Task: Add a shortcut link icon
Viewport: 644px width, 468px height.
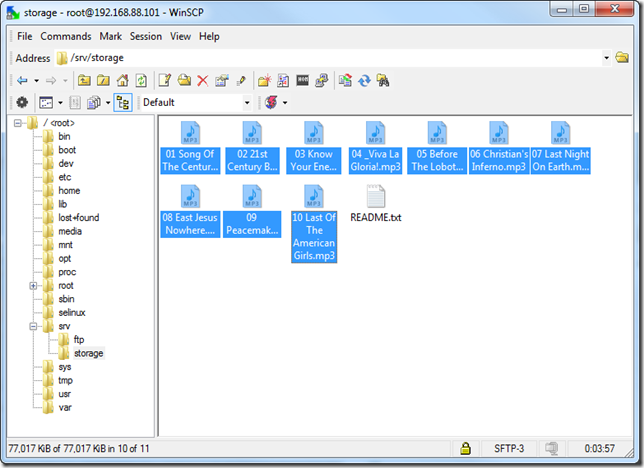Action: [283, 81]
